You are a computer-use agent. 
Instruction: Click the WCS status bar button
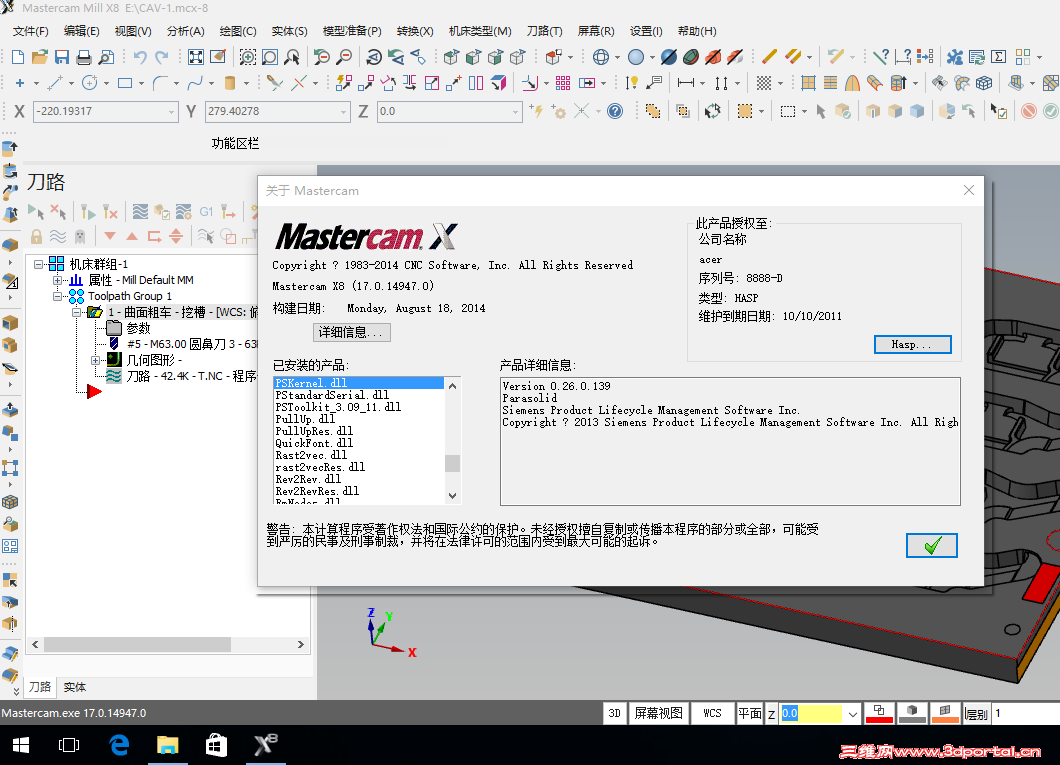[x=713, y=713]
